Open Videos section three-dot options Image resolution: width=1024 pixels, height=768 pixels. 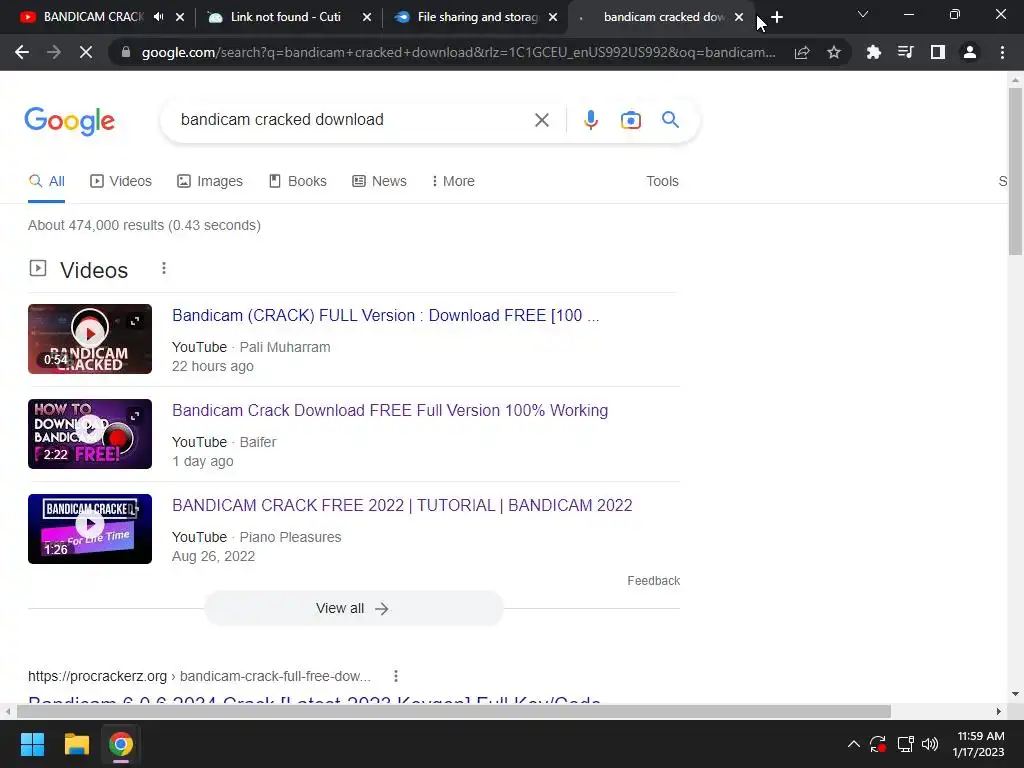tap(164, 268)
